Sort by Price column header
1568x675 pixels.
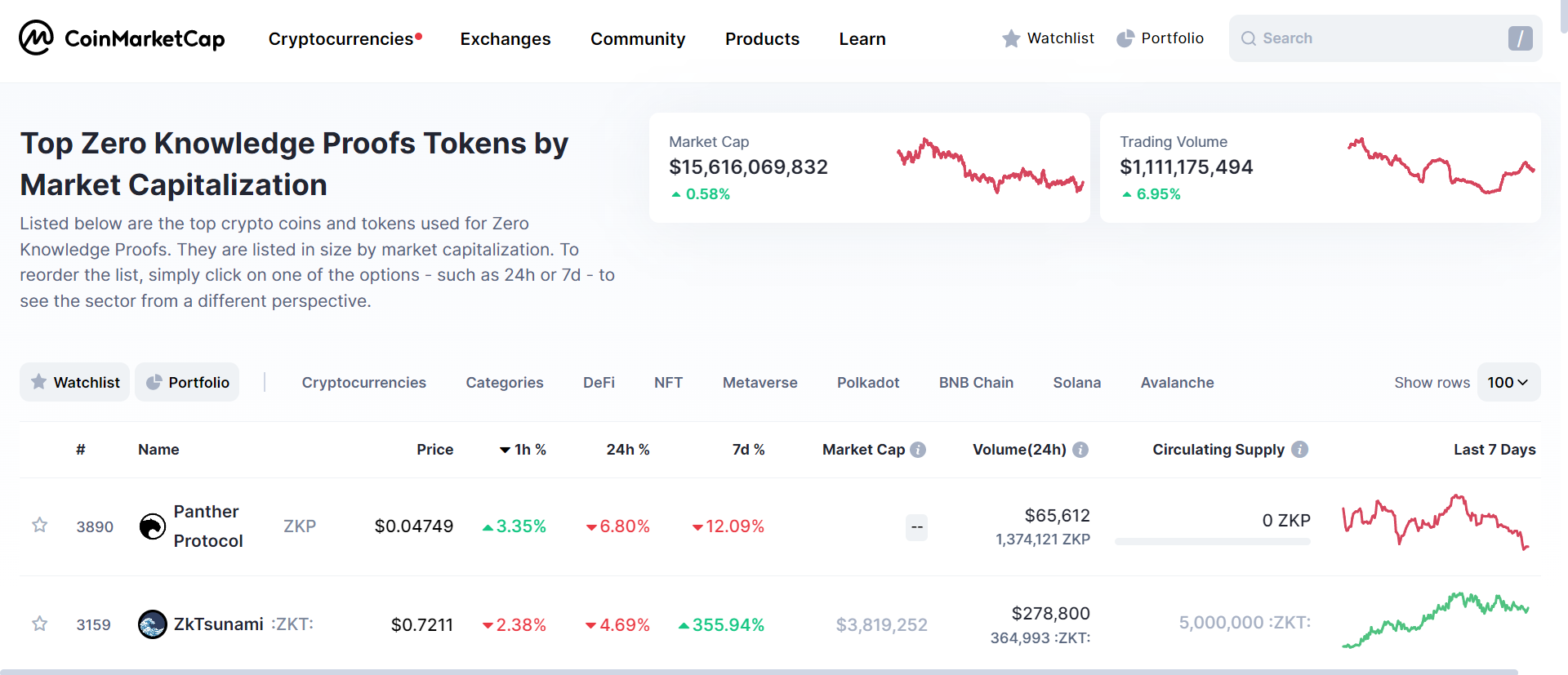pyautogui.click(x=434, y=450)
